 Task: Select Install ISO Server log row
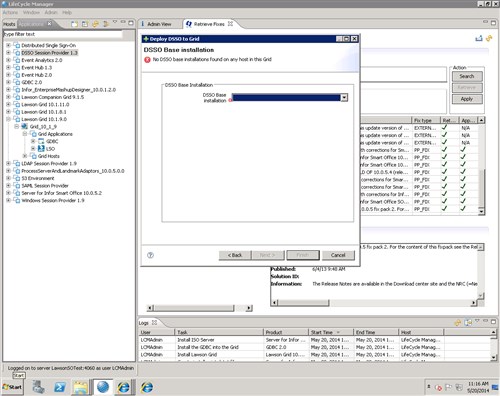tap(315, 340)
